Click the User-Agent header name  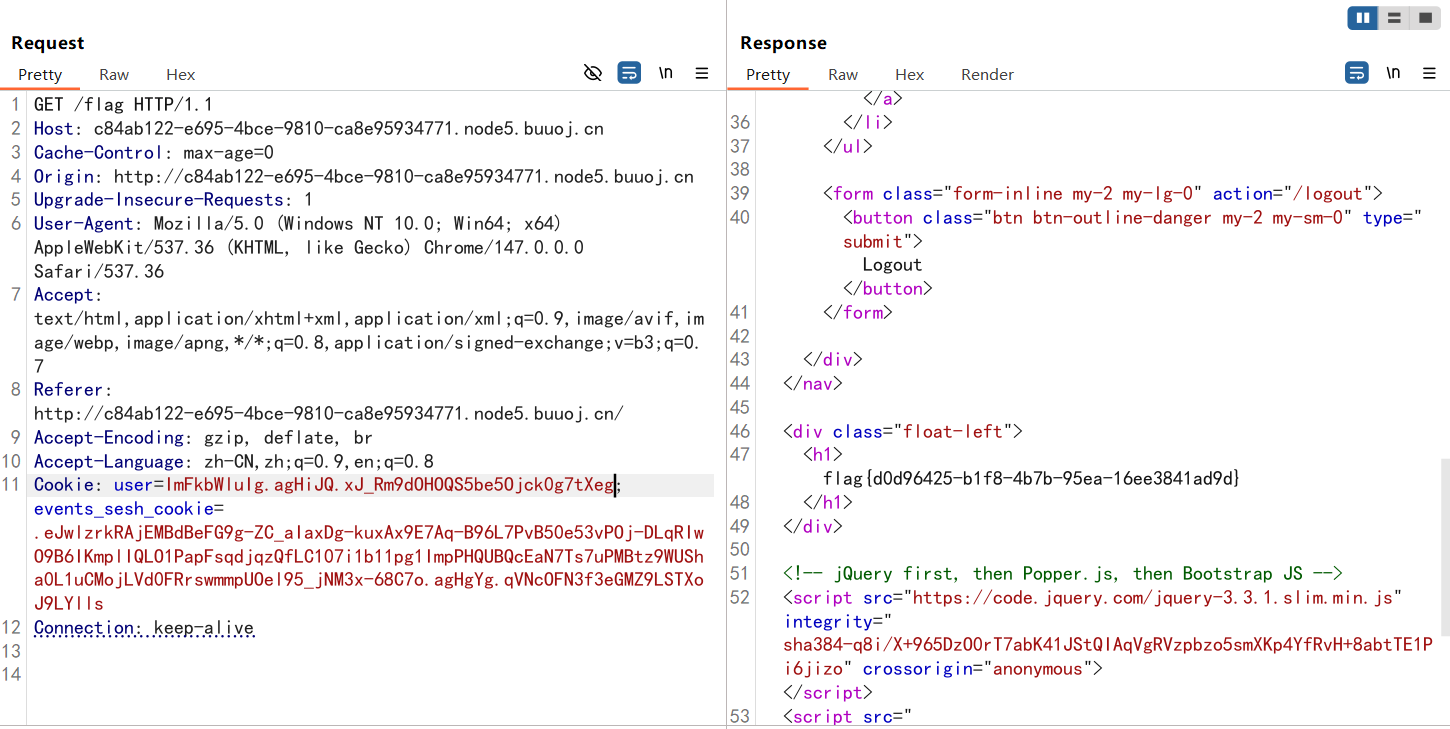point(89,224)
